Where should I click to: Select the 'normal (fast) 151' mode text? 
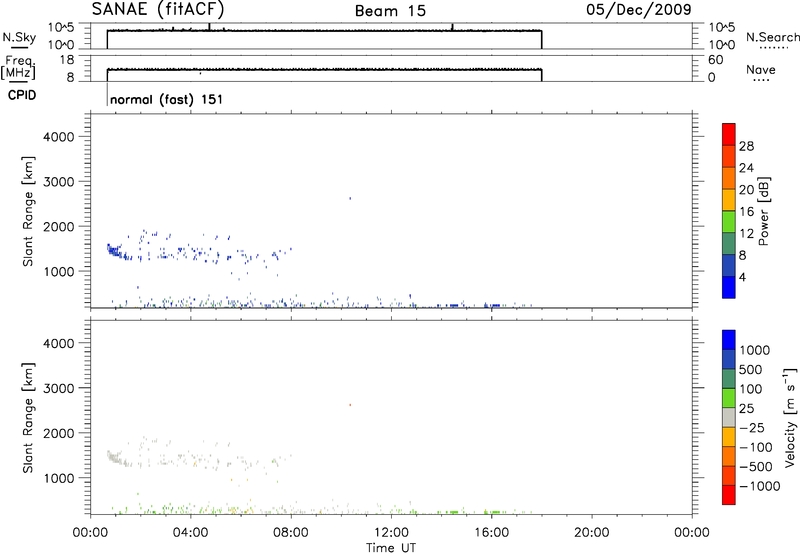(x=166, y=99)
